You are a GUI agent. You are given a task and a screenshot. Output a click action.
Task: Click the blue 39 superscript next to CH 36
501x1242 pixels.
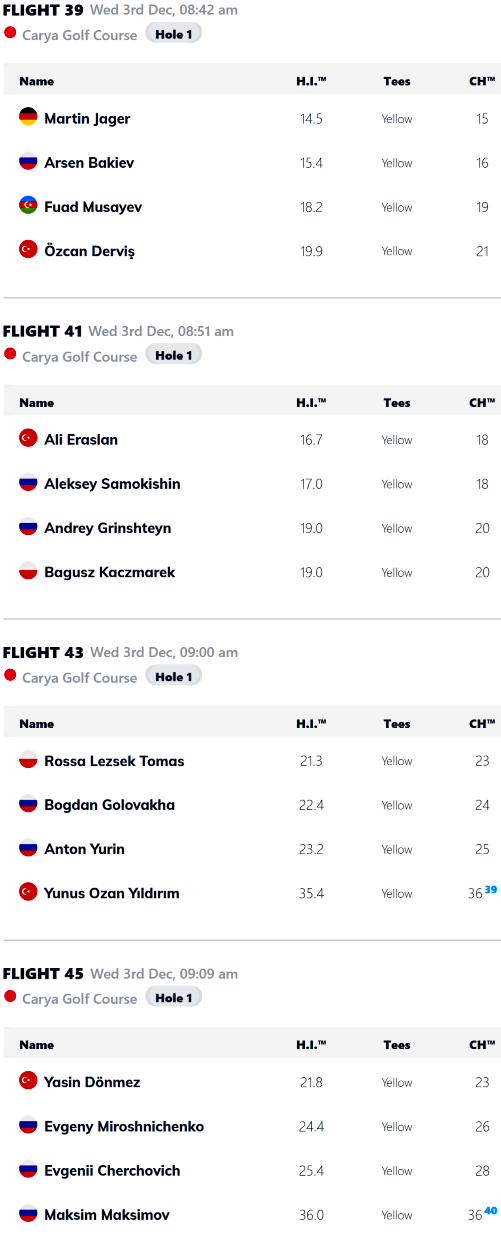coord(491,889)
